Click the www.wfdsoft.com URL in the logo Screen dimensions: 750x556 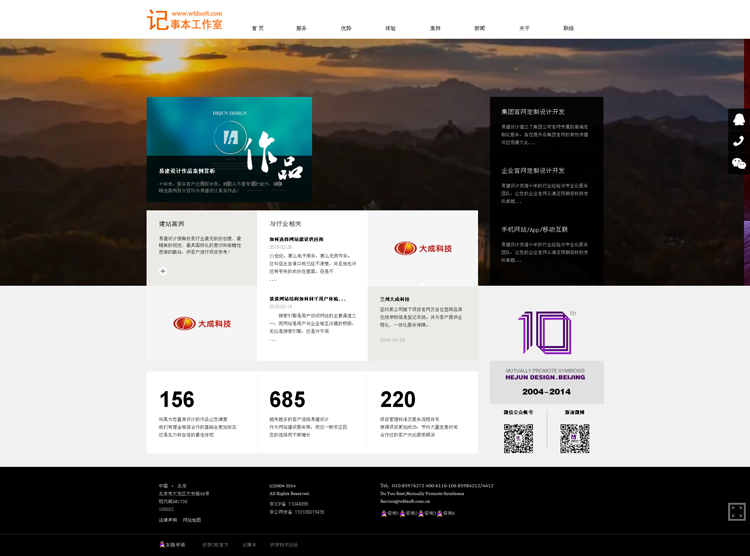pos(197,13)
